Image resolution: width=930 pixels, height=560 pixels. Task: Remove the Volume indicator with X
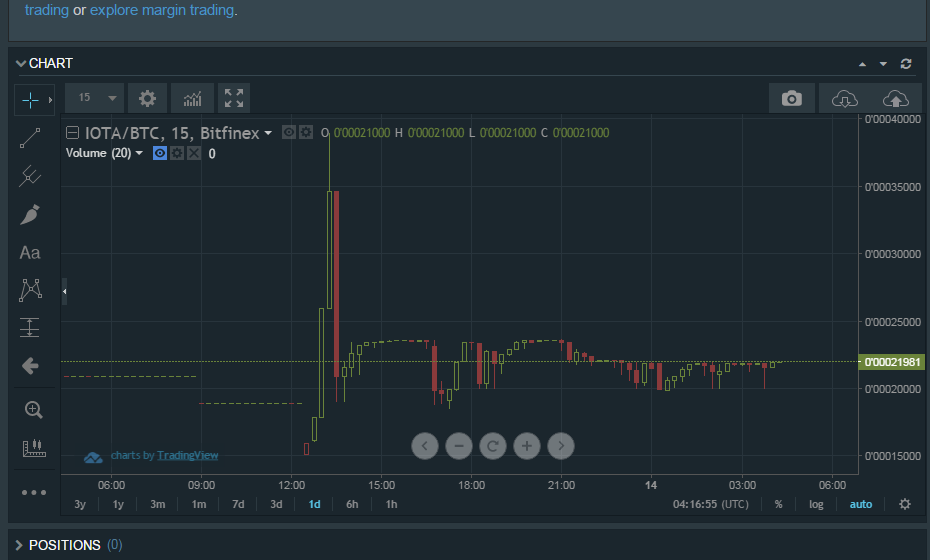coord(194,153)
